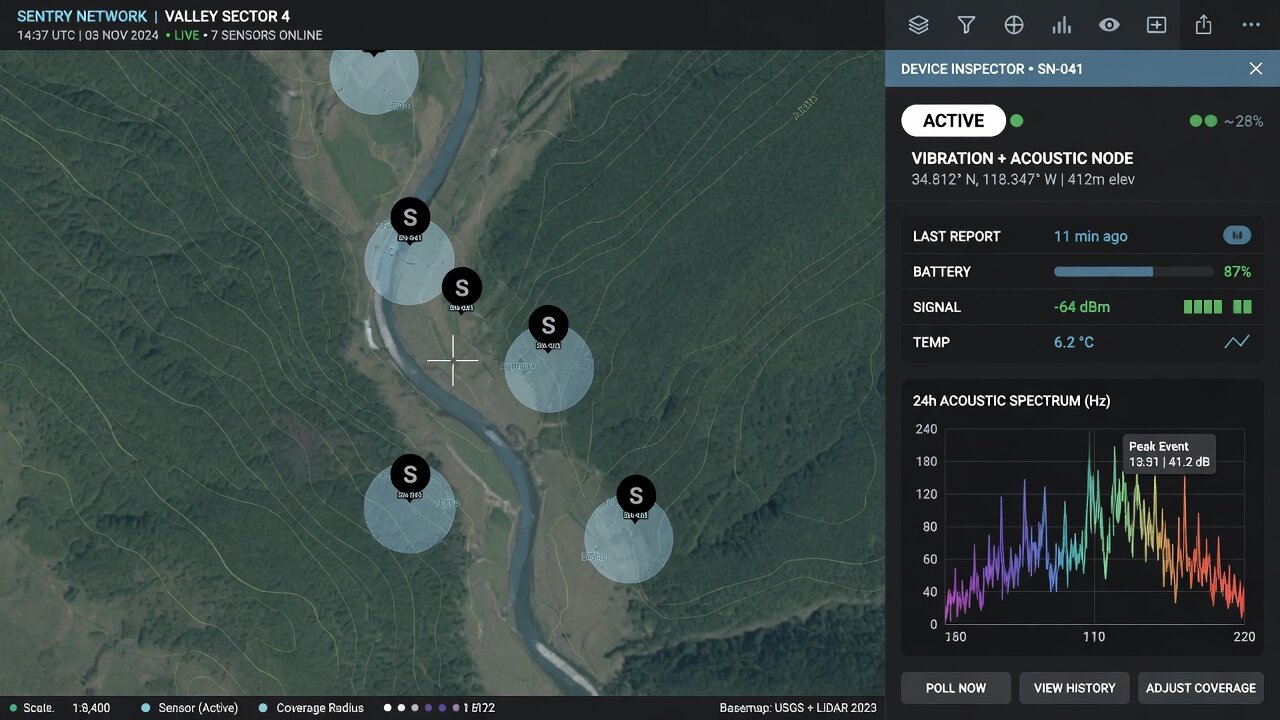
Task: Click the green dot beside ACTIVE
Action: (x=1017, y=121)
